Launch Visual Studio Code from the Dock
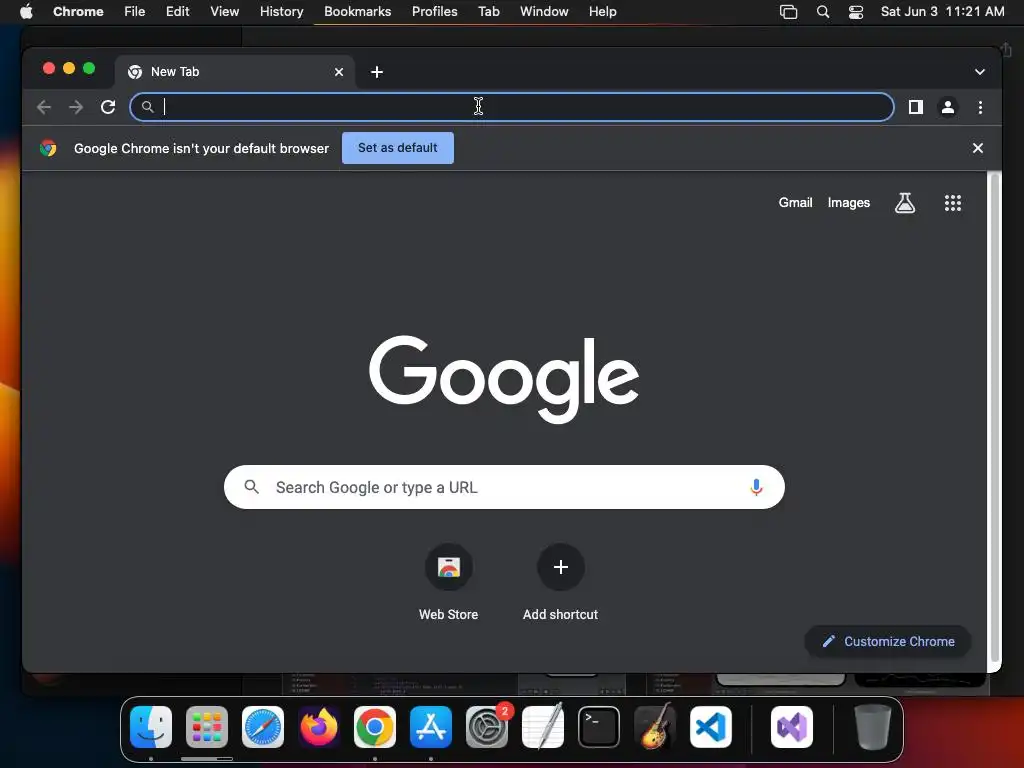Screen dimensions: 1024x768 [x=711, y=727]
